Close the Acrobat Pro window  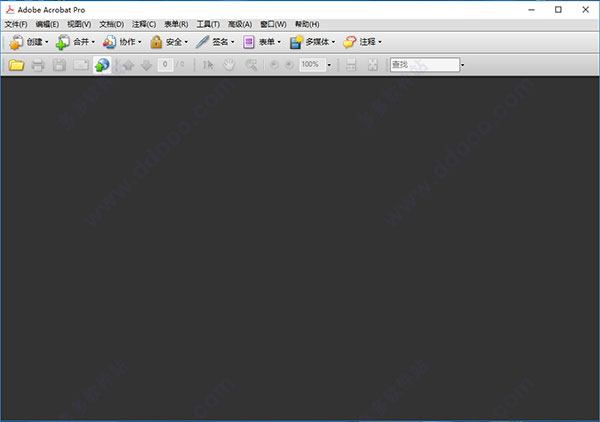click(585, 10)
